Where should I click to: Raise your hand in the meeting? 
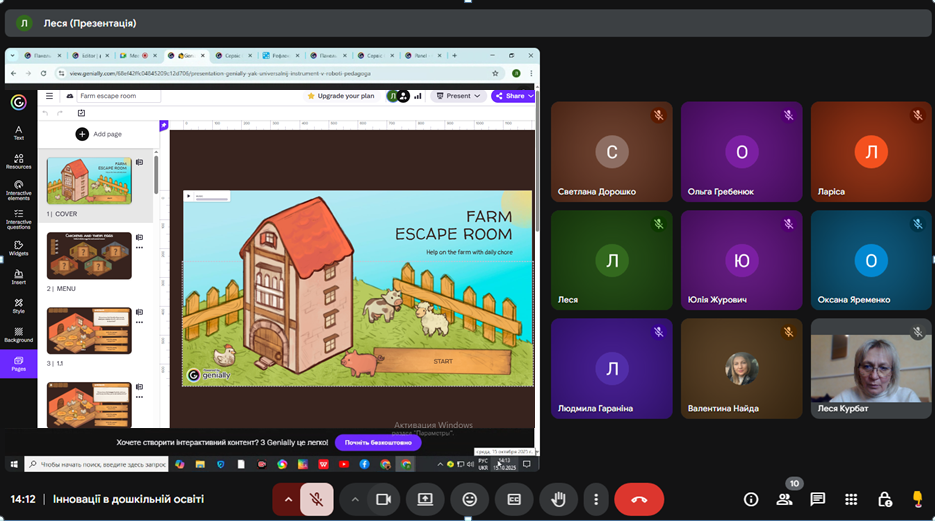coord(558,499)
